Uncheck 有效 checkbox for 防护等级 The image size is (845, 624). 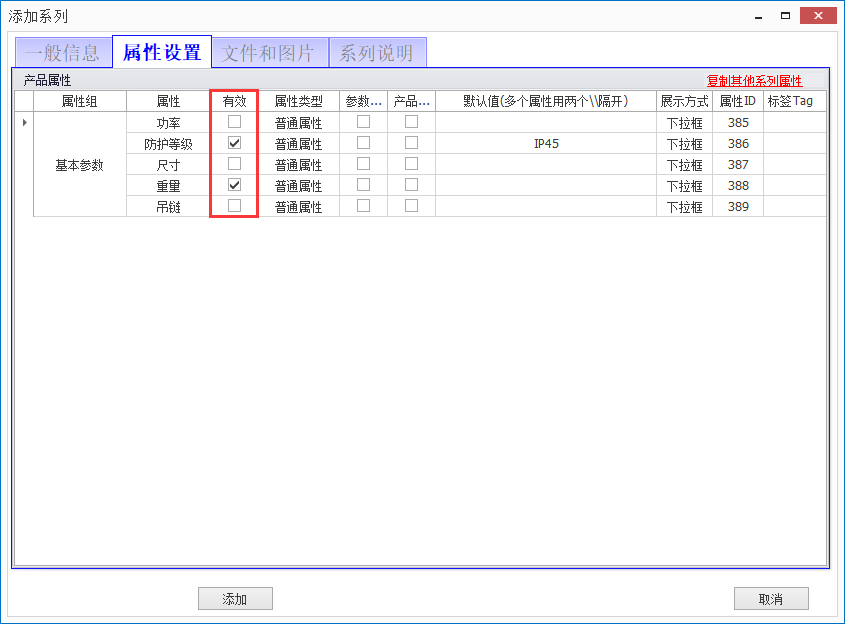tap(234, 143)
